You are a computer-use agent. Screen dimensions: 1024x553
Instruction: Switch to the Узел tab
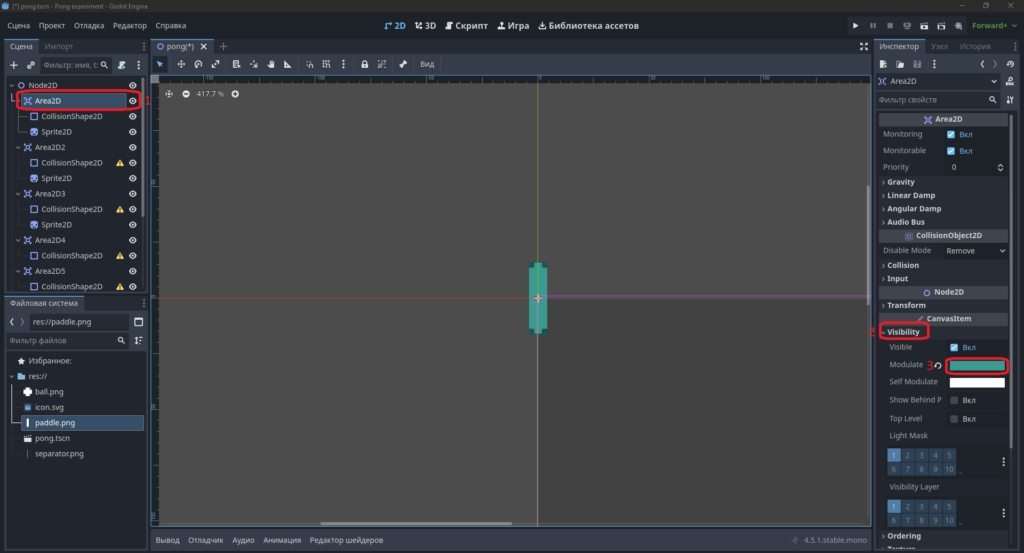coord(939,46)
